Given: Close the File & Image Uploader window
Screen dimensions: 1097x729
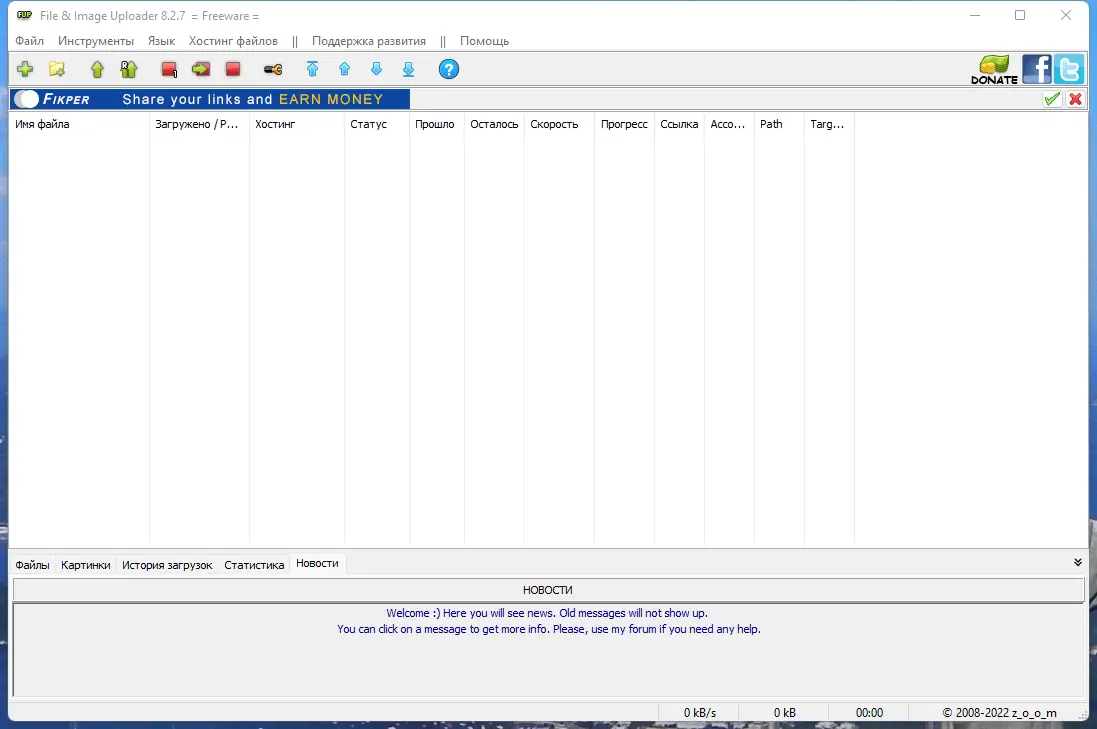Looking at the screenshot, I should pos(1066,15).
